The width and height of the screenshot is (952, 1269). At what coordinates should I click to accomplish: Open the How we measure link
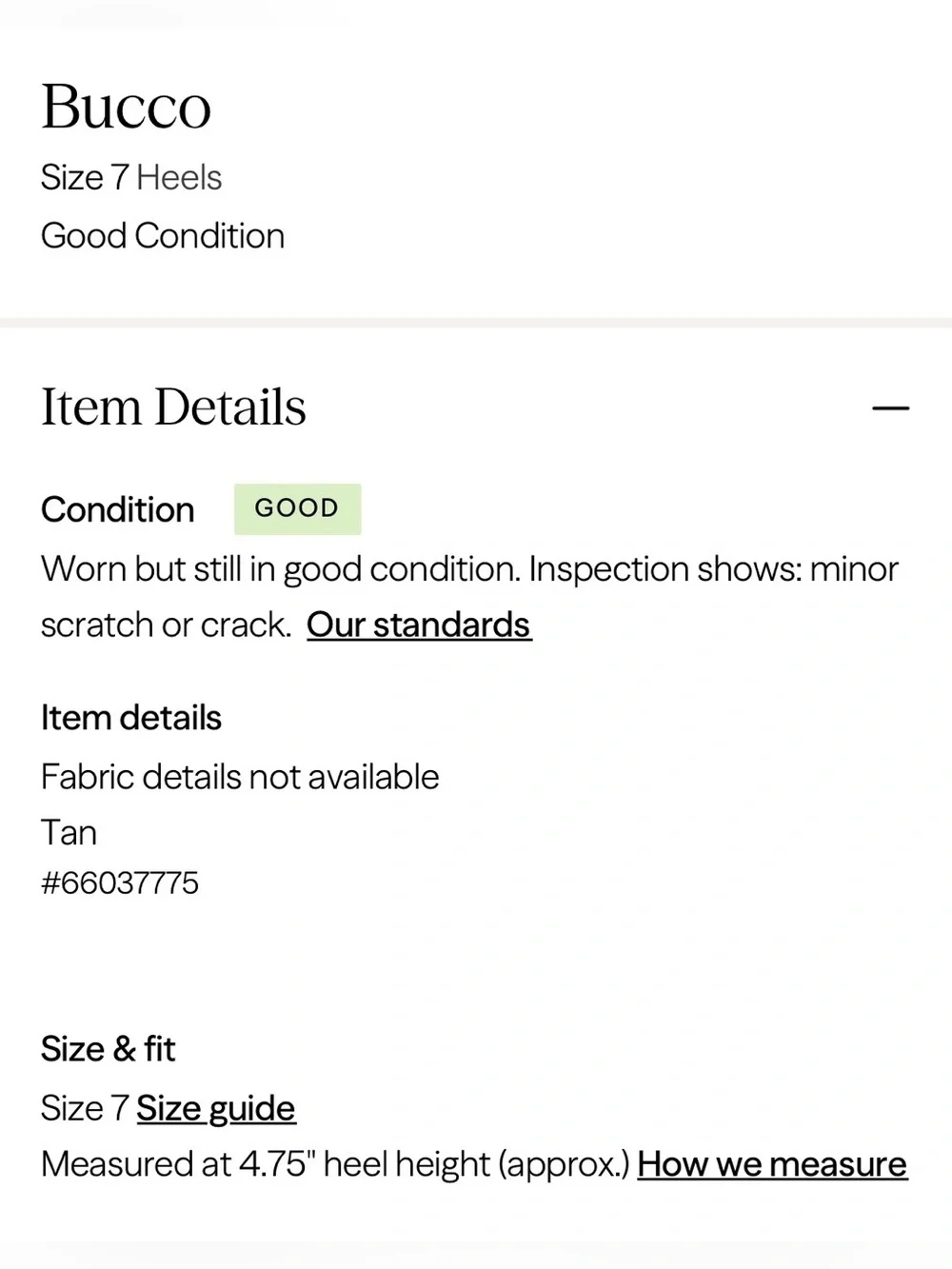click(772, 1163)
